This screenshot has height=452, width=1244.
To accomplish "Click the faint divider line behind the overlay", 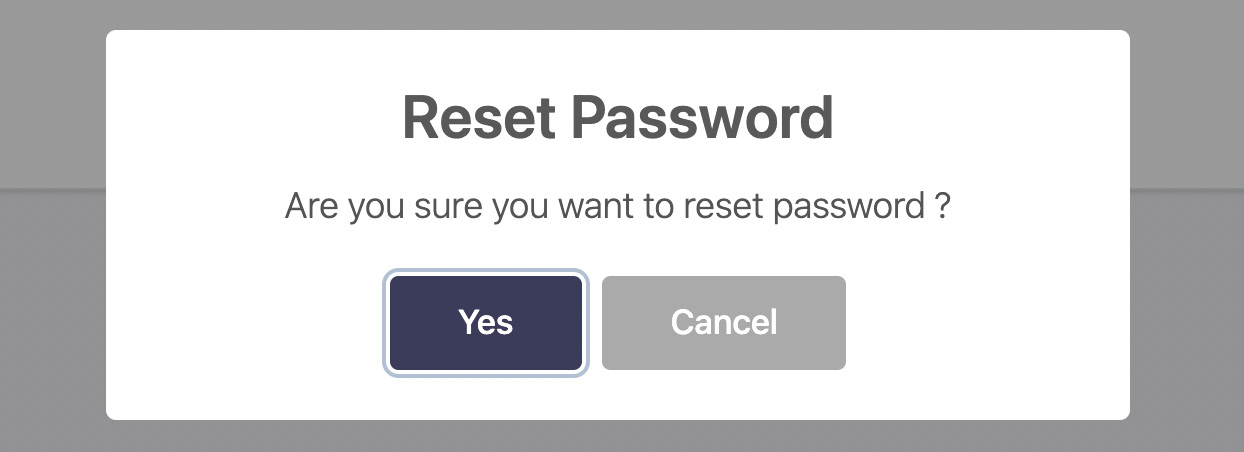I will (52, 189).
